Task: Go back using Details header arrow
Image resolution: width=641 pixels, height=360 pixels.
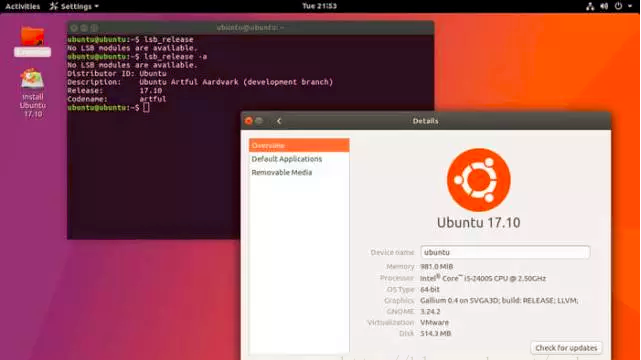Action: [x=279, y=121]
